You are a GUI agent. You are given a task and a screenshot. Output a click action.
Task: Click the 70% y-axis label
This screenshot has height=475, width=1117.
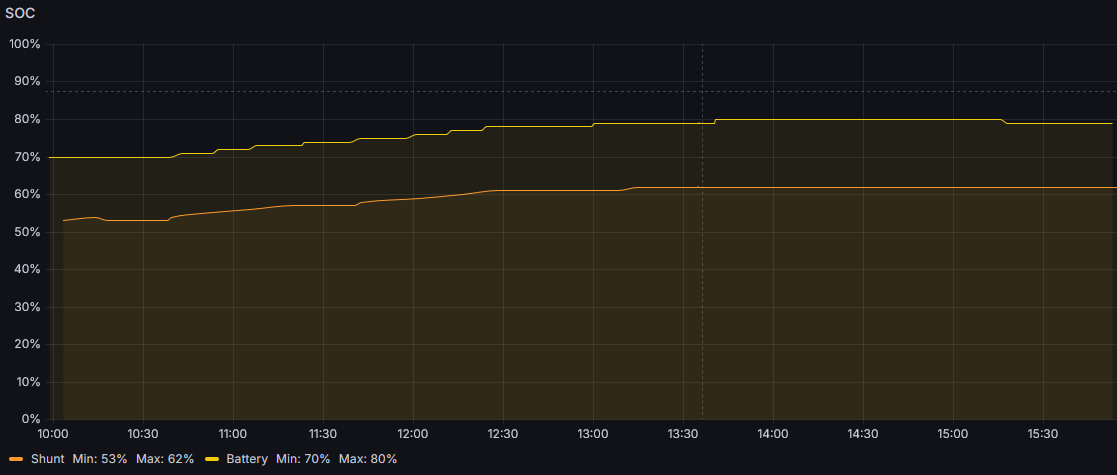[28, 157]
